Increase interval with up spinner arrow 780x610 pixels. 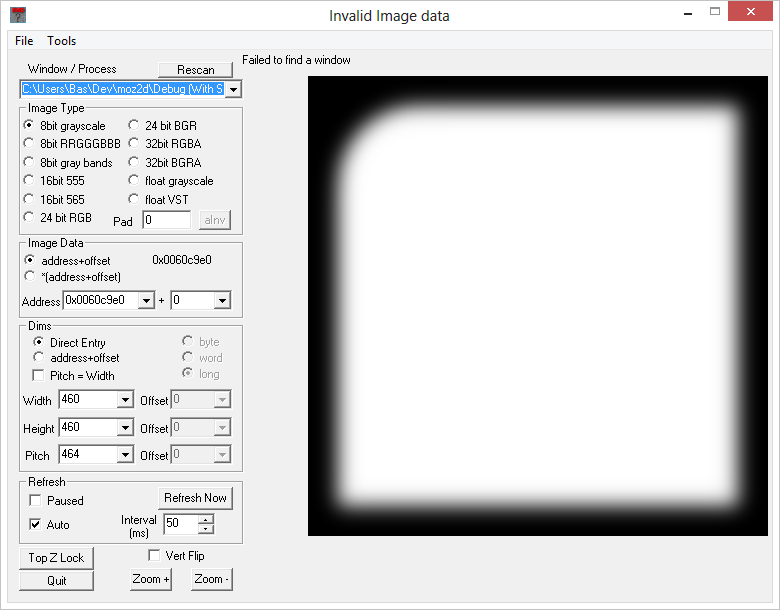point(206,519)
